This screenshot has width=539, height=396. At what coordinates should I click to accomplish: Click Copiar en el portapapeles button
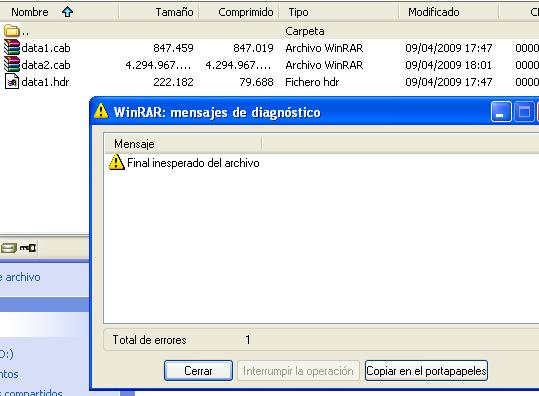tap(426, 371)
